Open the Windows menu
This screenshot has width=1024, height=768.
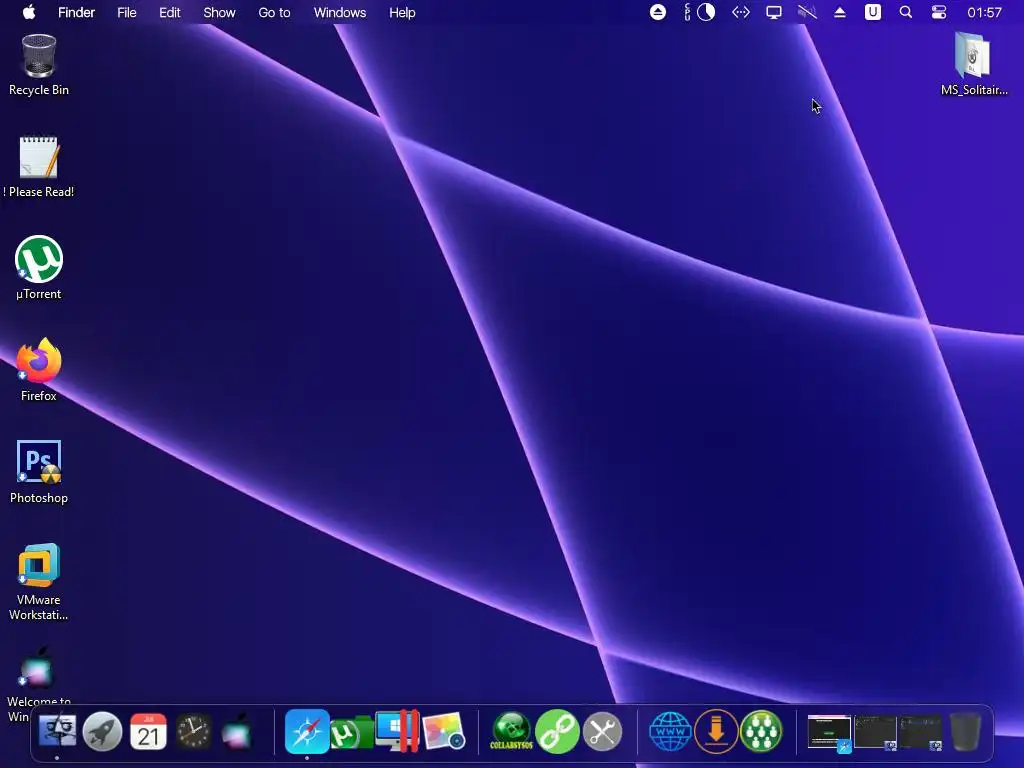340,12
